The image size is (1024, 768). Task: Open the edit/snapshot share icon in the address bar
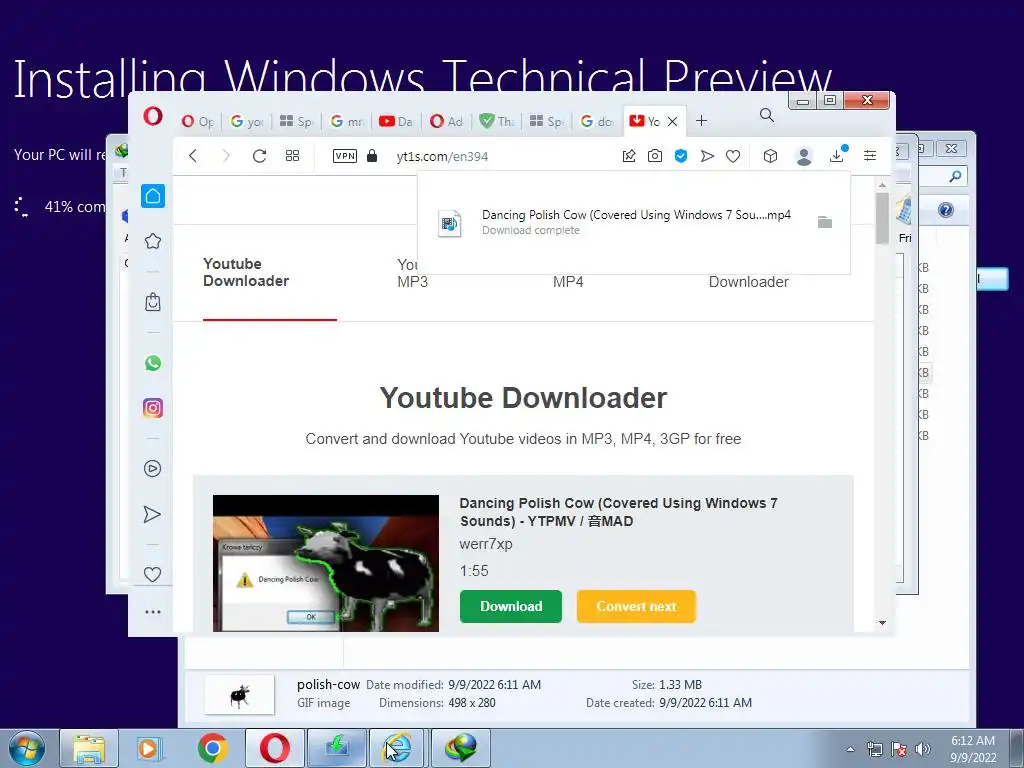coord(629,156)
